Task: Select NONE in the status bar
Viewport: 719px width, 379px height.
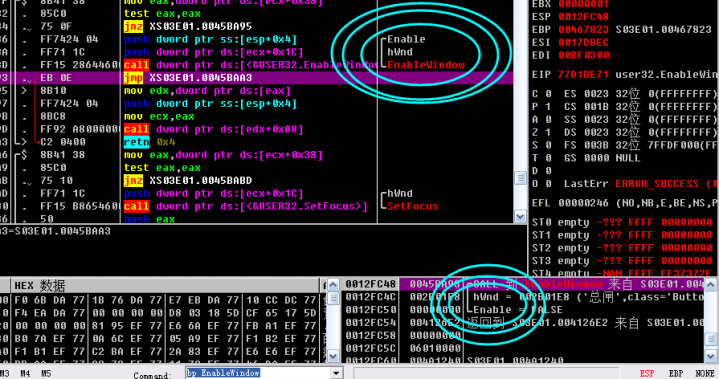Action: [x=705, y=374]
